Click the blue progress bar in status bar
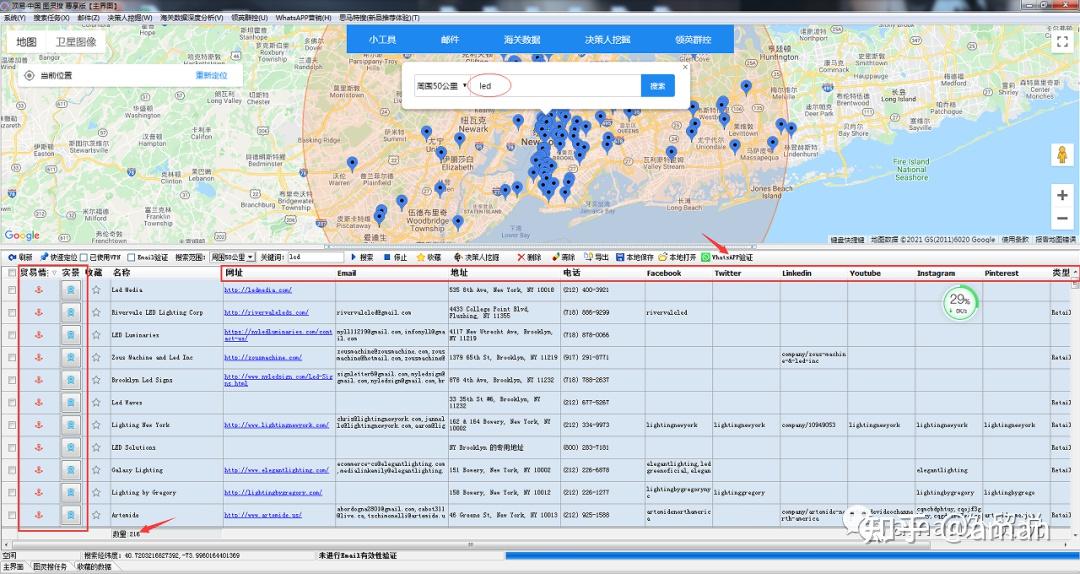The image size is (1080, 574). click(792, 555)
